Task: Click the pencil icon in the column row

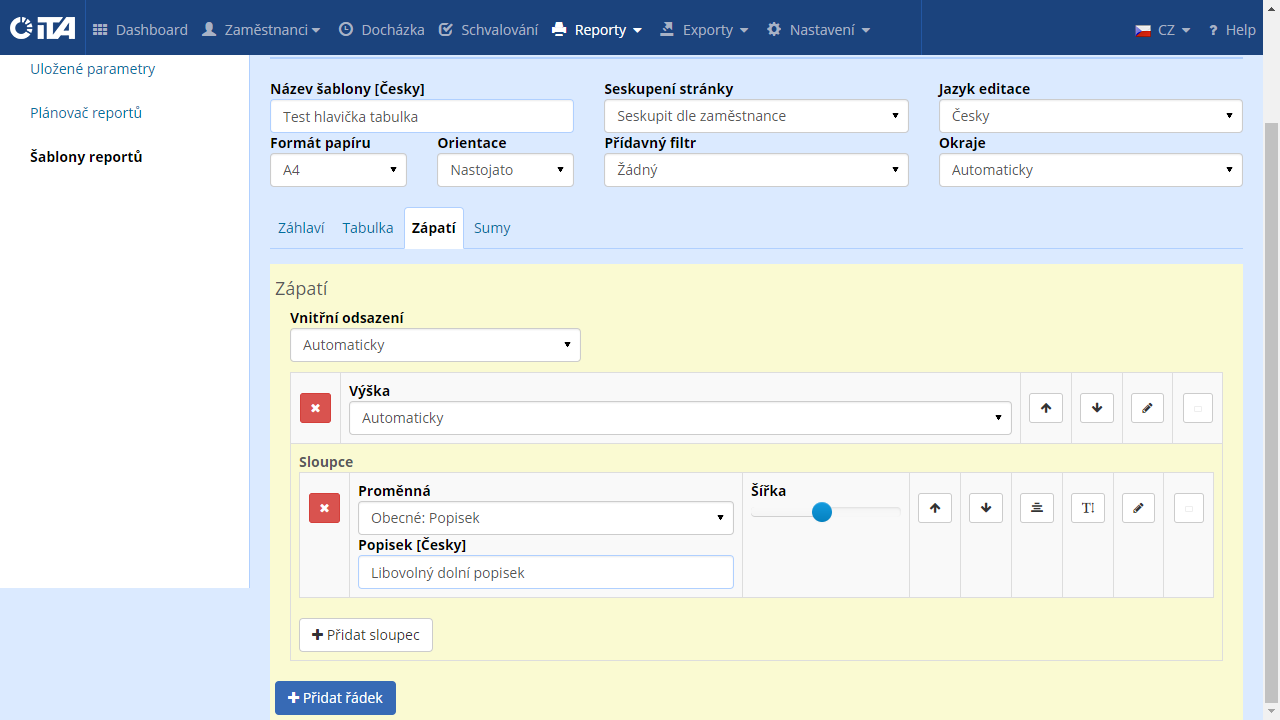Action: pos(1138,508)
